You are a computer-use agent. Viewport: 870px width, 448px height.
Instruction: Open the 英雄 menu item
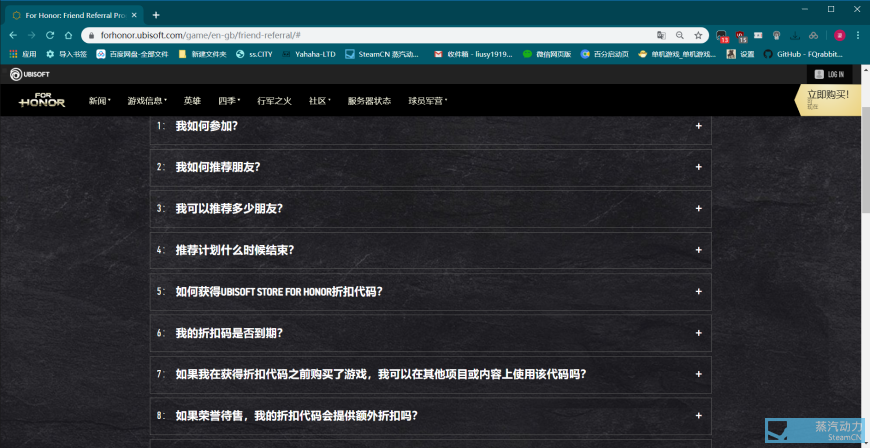point(193,101)
